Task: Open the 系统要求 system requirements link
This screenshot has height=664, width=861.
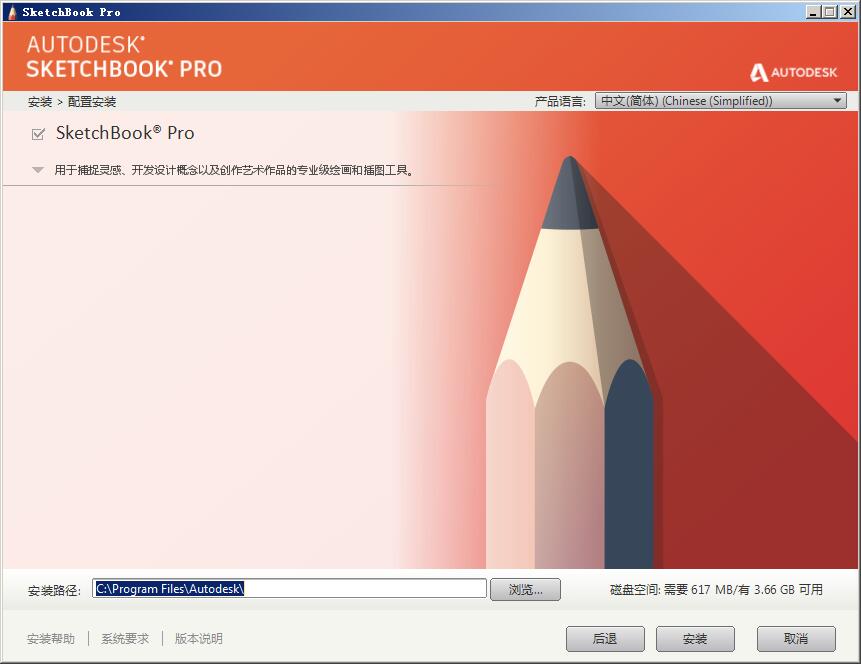Action: click(125, 639)
